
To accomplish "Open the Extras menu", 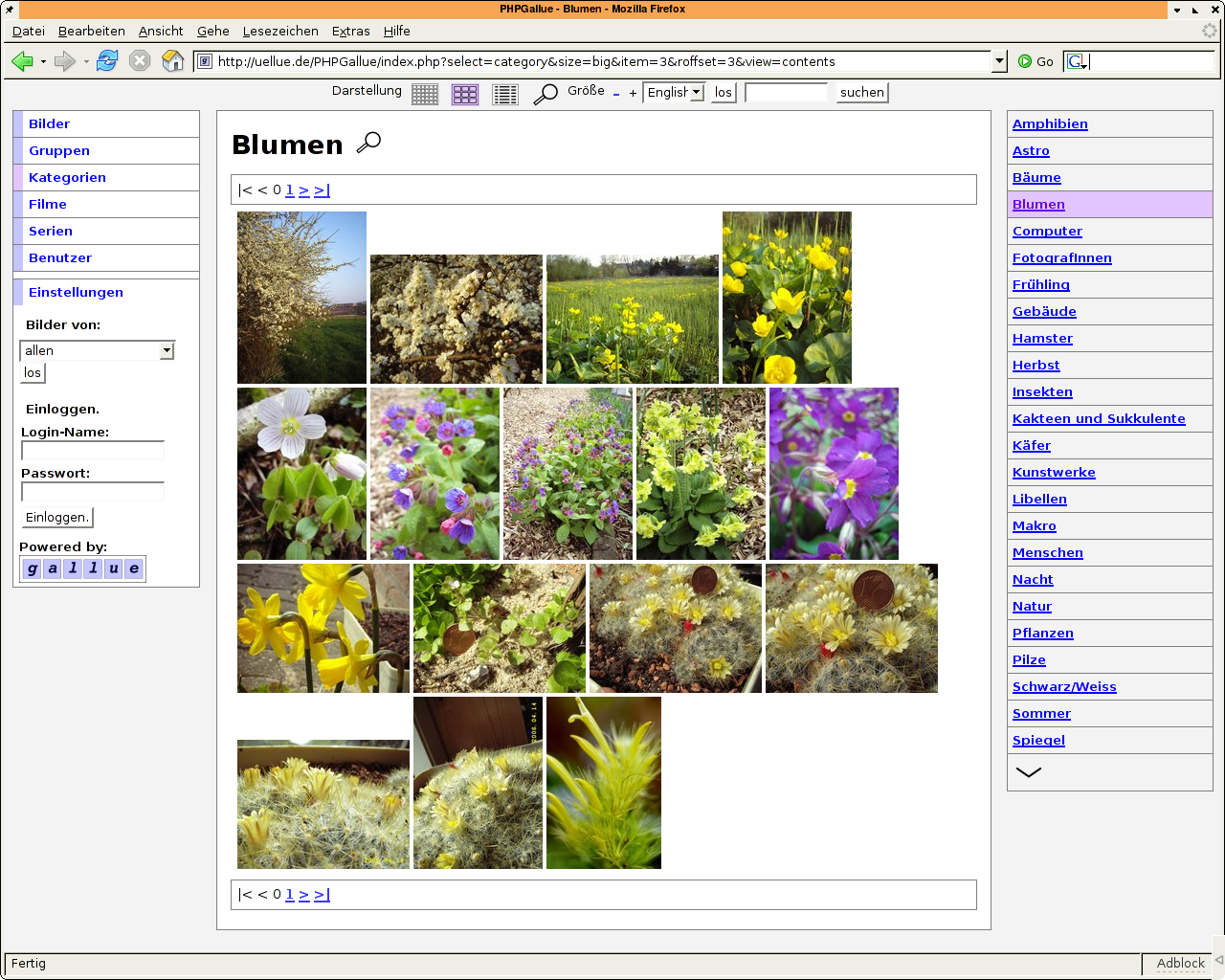I will tap(350, 32).
